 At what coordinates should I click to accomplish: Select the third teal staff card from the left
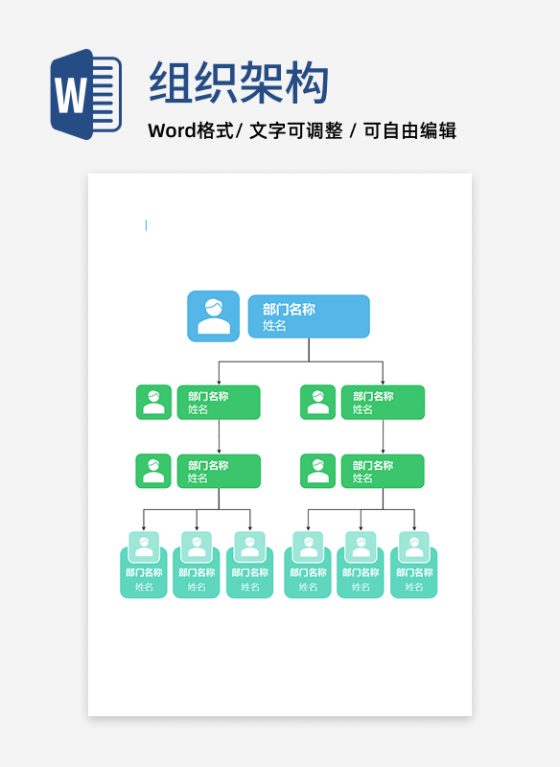pos(250,564)
